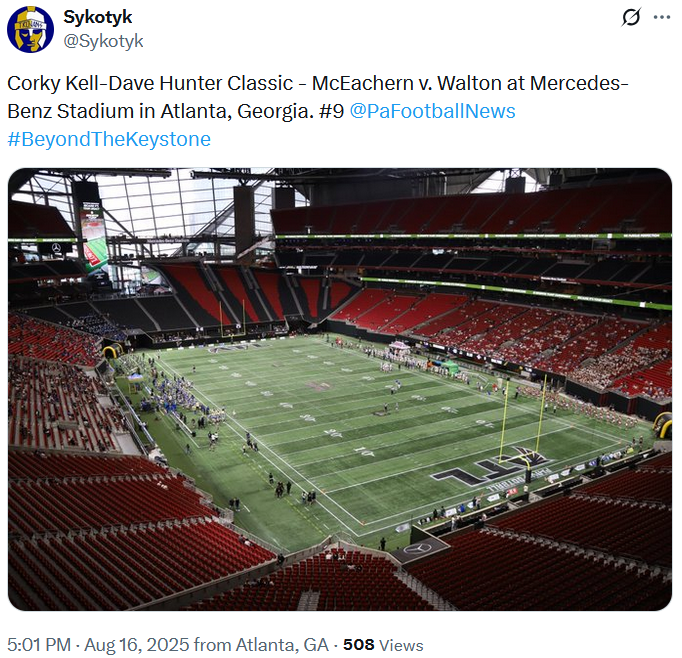Open the @PaFootballNews mention
Screen dimensions: 682x658
(x=432, y=111)
